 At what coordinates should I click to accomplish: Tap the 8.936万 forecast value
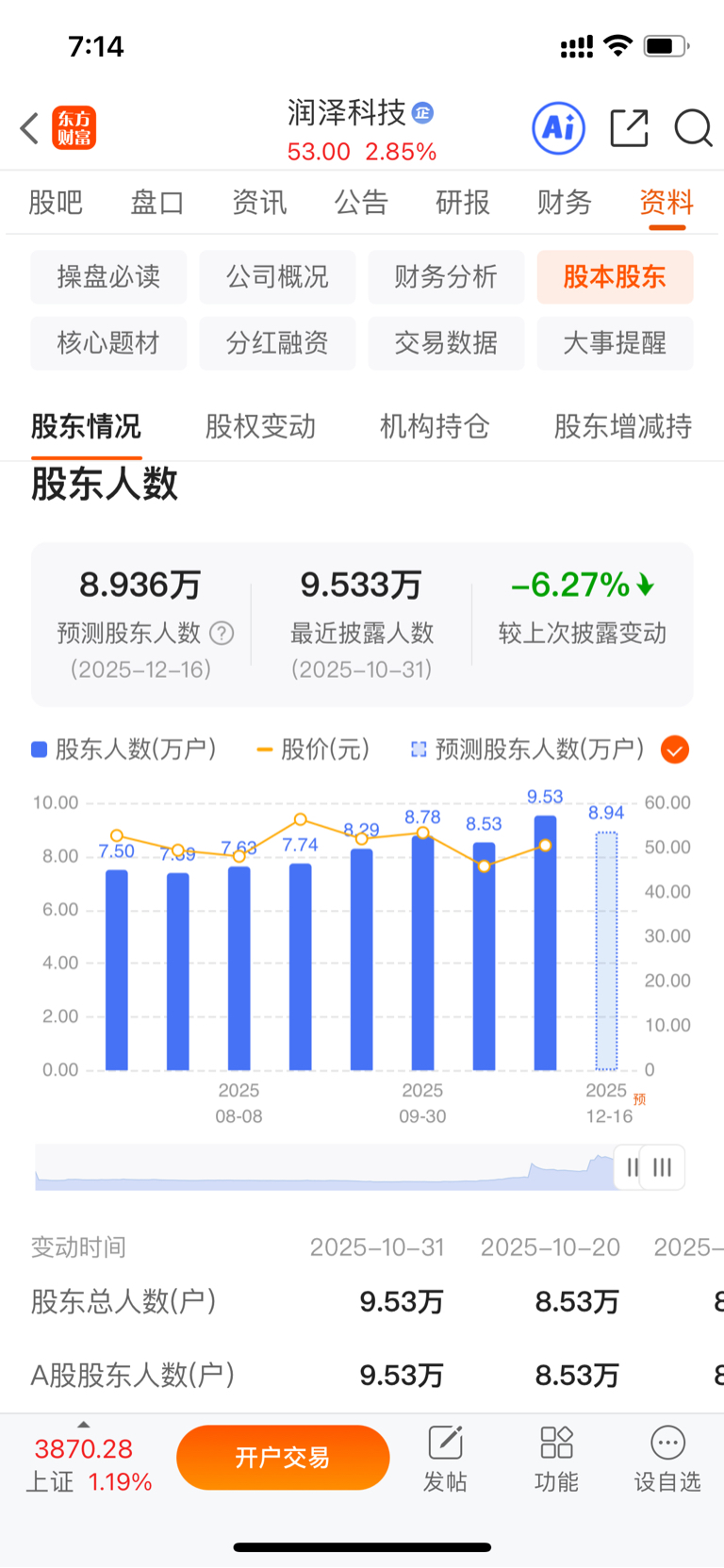140,585
